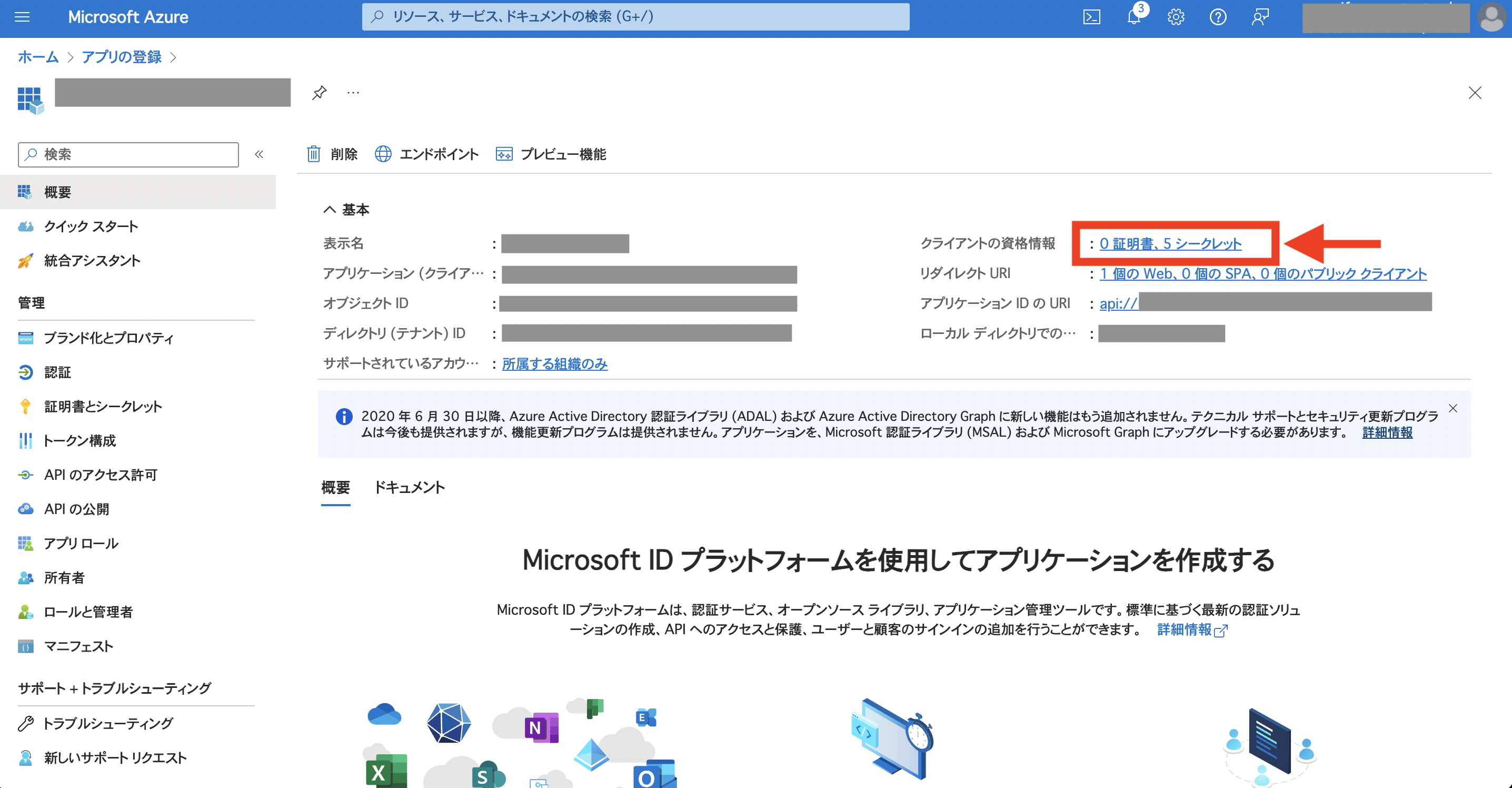Screen dimensions: 1512x788
Task: Click the account avatar picture
Action: tap(1491, 17)
